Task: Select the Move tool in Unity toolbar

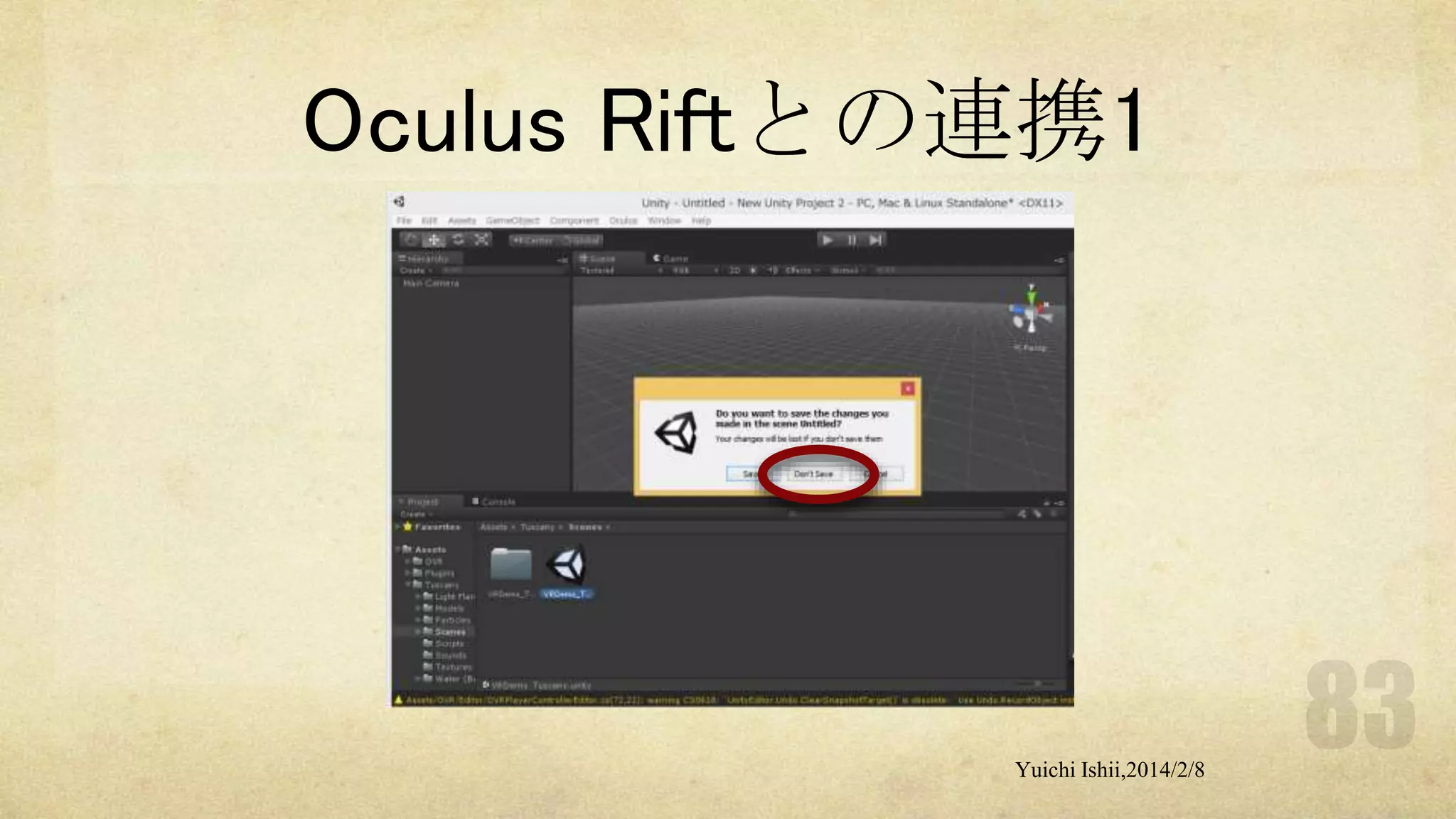Action: pyautogui.click(x=434, y=240)
